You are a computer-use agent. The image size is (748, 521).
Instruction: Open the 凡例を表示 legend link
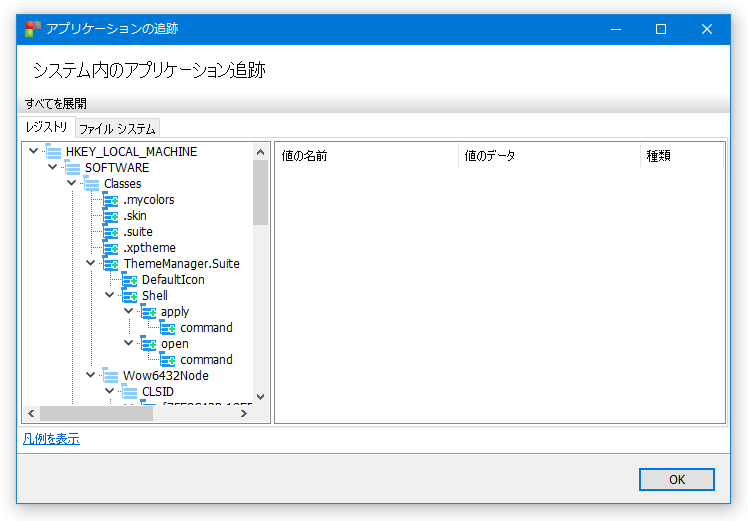[52, 438]
